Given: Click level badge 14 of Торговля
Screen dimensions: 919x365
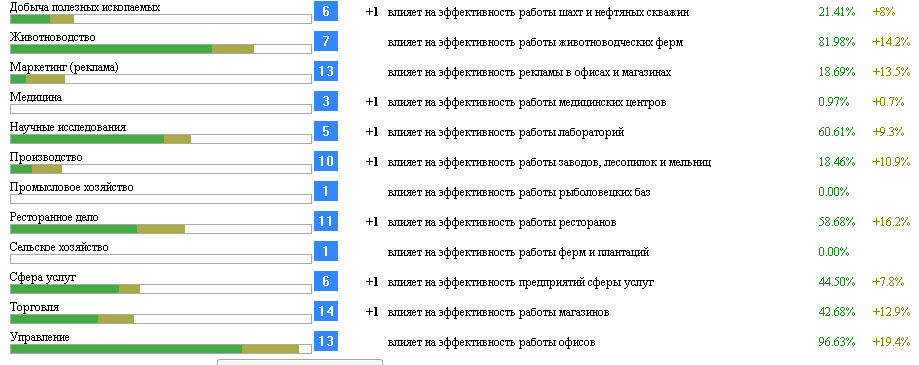Looking at the screenshot, I should point(326,311).
